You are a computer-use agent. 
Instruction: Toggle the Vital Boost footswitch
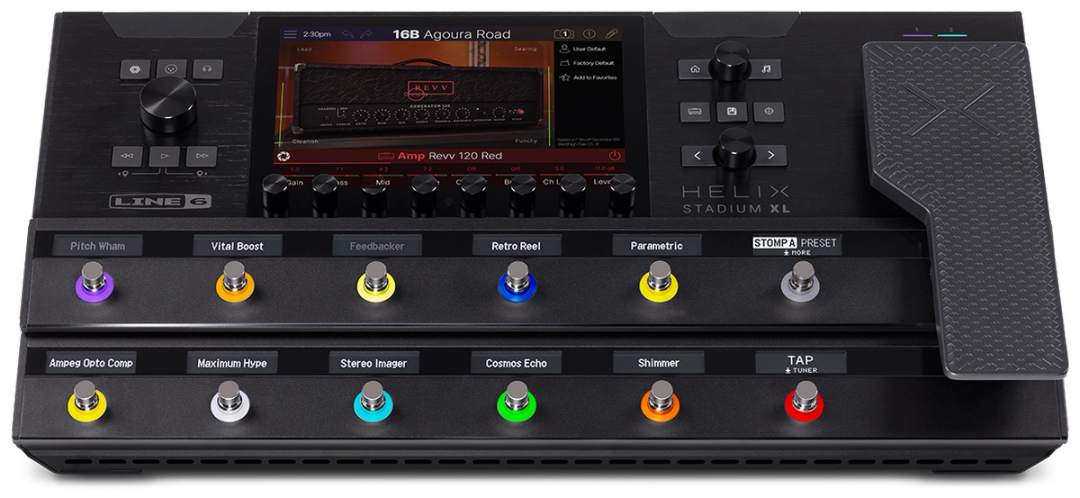pos(235,282)
